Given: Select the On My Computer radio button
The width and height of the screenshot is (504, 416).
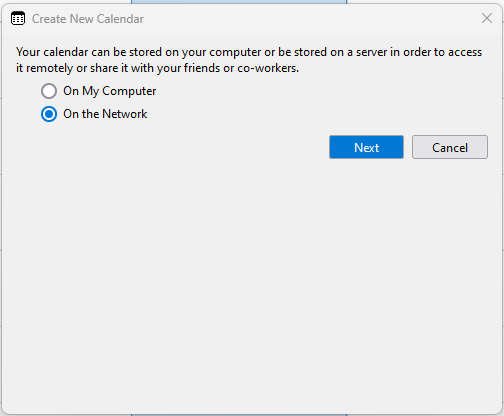Looking at the screenshot, I should pos(49,91).
